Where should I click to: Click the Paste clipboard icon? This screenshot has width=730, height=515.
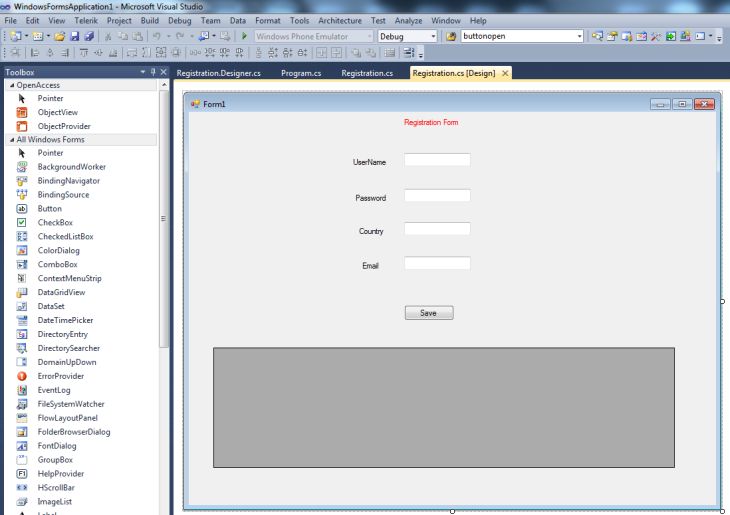tap(138, 36)
